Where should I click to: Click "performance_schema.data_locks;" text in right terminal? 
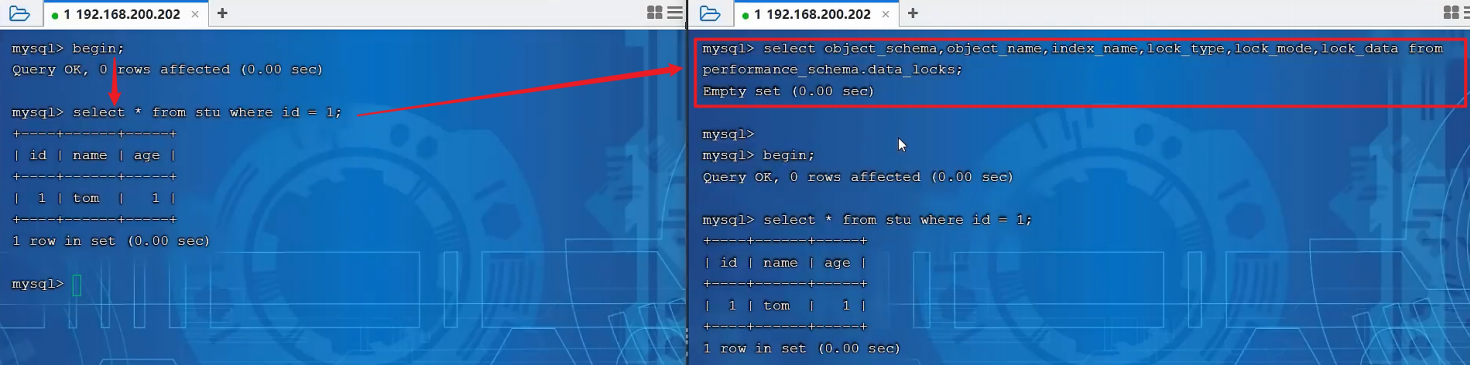833,69
